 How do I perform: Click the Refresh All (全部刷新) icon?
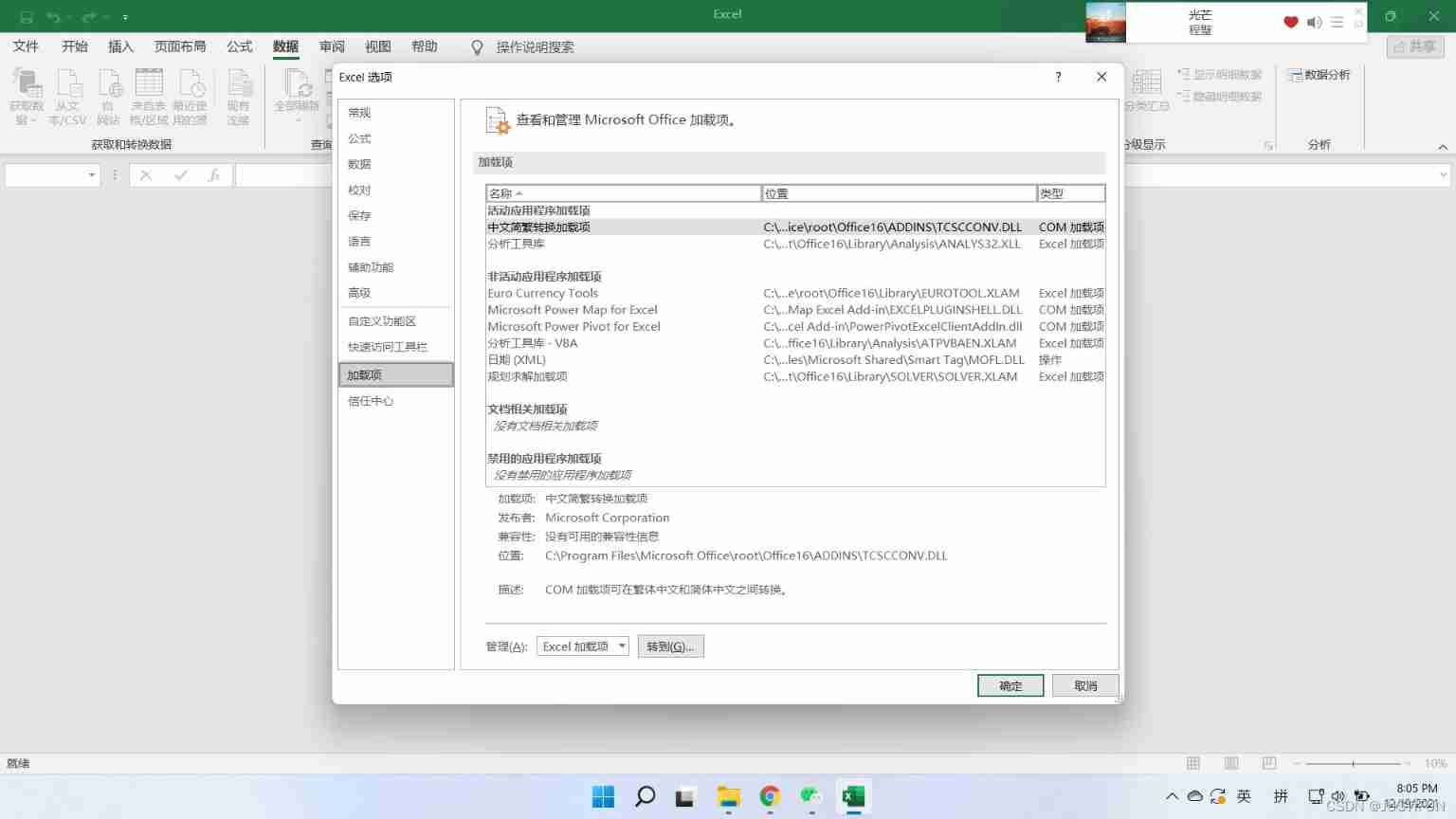pyautogui.click(x=297, y=96)
